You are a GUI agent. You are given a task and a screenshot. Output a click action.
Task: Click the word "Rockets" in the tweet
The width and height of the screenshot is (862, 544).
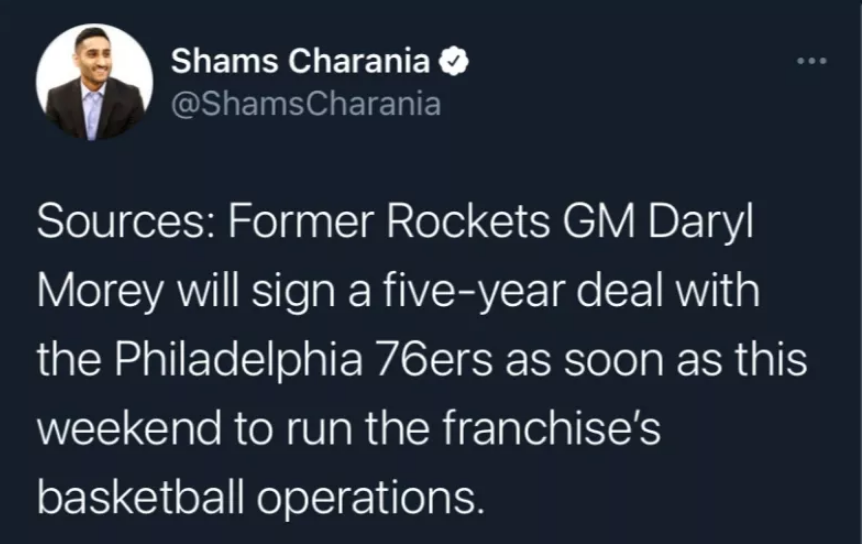(x=468, y=221)
